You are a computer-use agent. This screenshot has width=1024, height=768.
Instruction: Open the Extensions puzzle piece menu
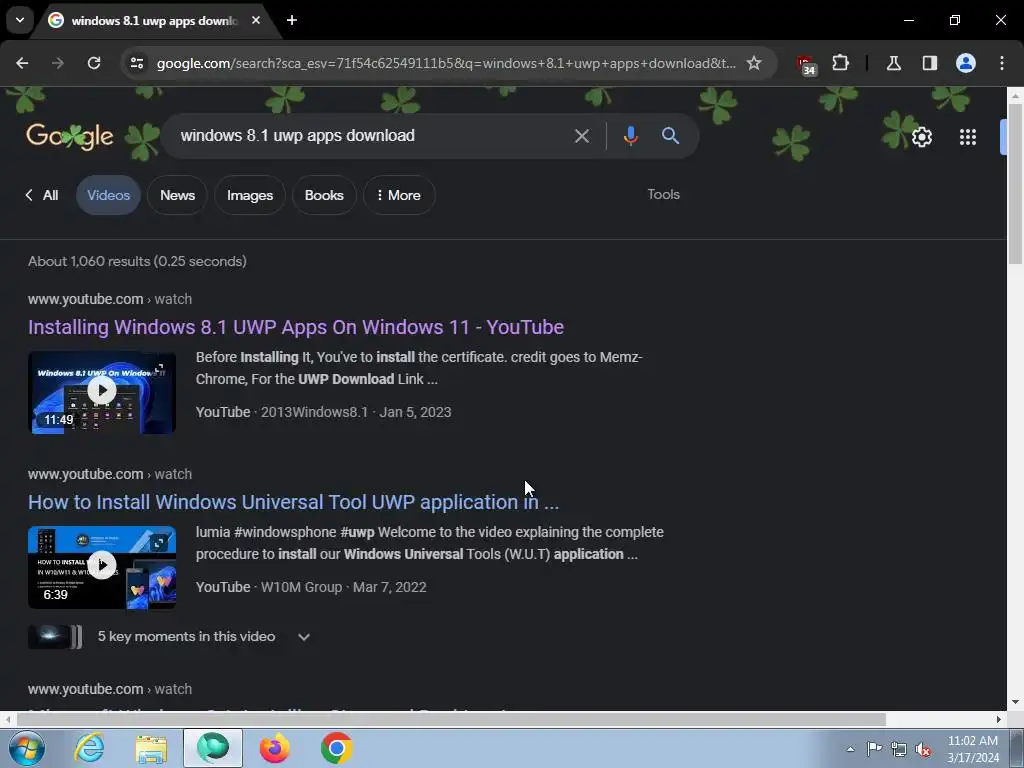[x=840, y=63]
